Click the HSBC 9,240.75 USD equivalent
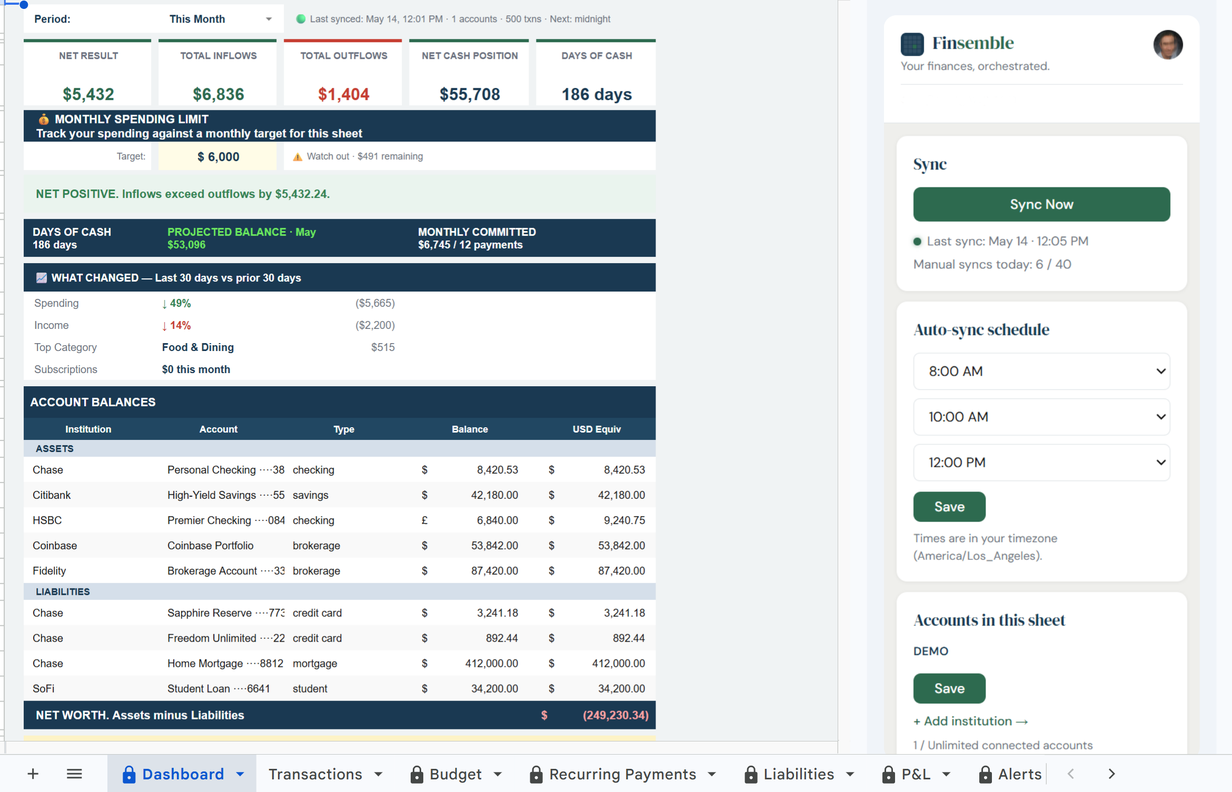The width and height of the screenshot is (1232, 792). click(x=624, y=520)
